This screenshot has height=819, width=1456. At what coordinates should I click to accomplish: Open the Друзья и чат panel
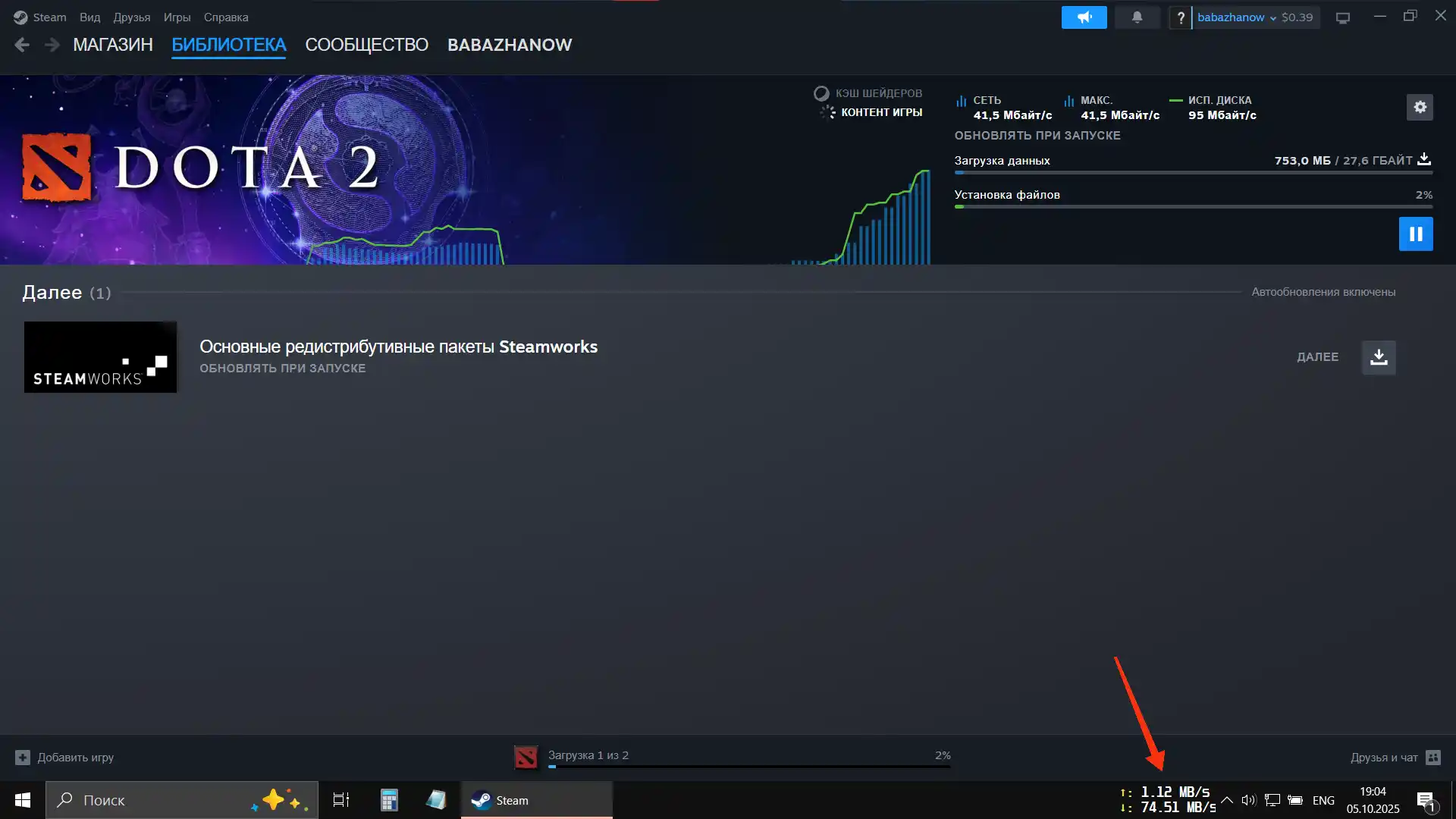click(x=1395, y=757)
